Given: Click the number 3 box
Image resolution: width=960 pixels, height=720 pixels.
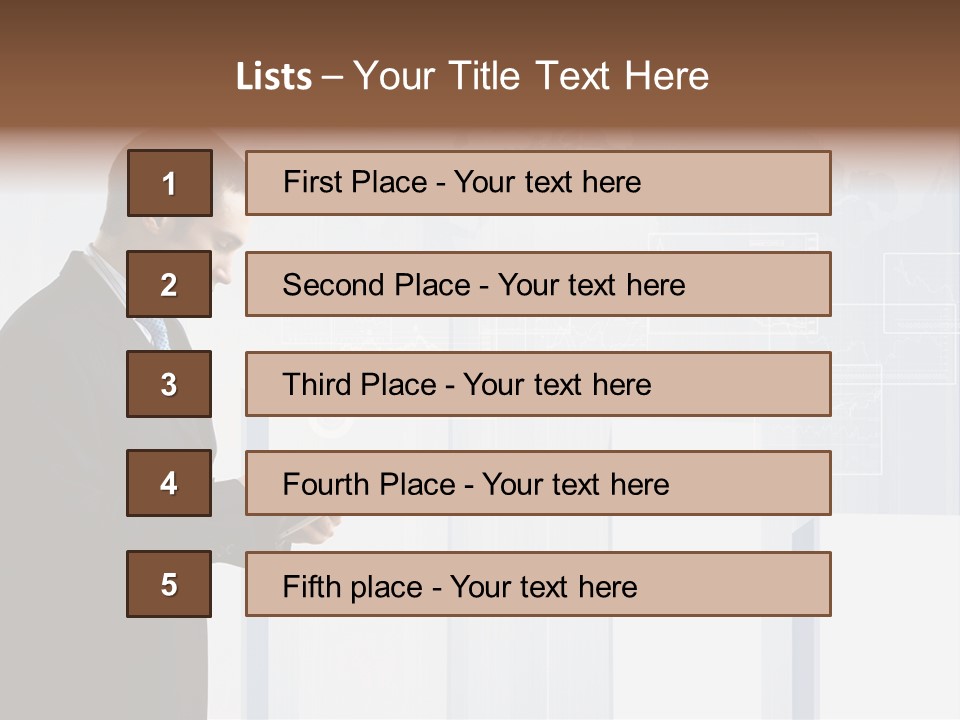Looking at the screenshot, I should [169, 384].
